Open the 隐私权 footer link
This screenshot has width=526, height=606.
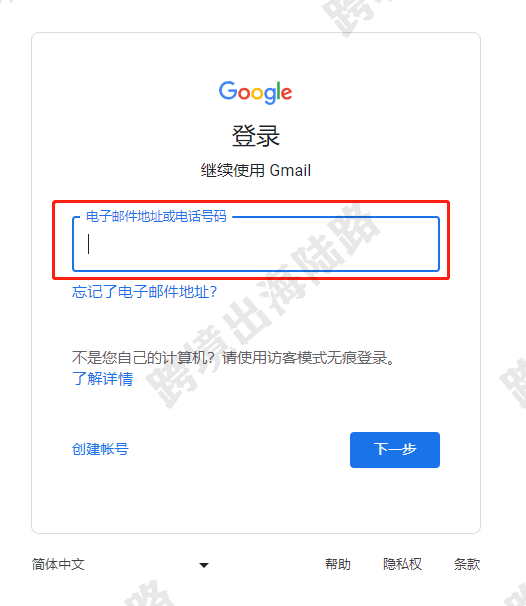click(x=402, y=564)
